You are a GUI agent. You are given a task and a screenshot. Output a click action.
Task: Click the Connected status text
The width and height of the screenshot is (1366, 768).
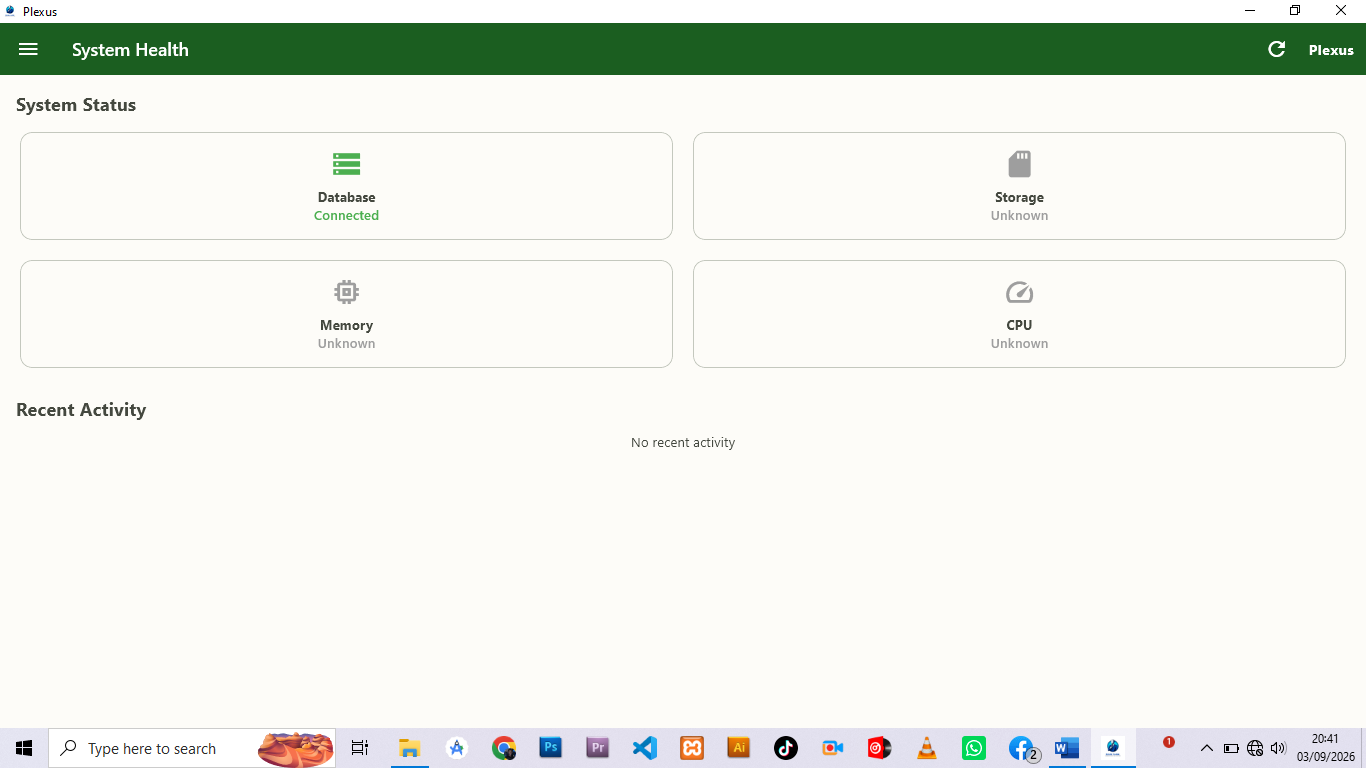346,215
